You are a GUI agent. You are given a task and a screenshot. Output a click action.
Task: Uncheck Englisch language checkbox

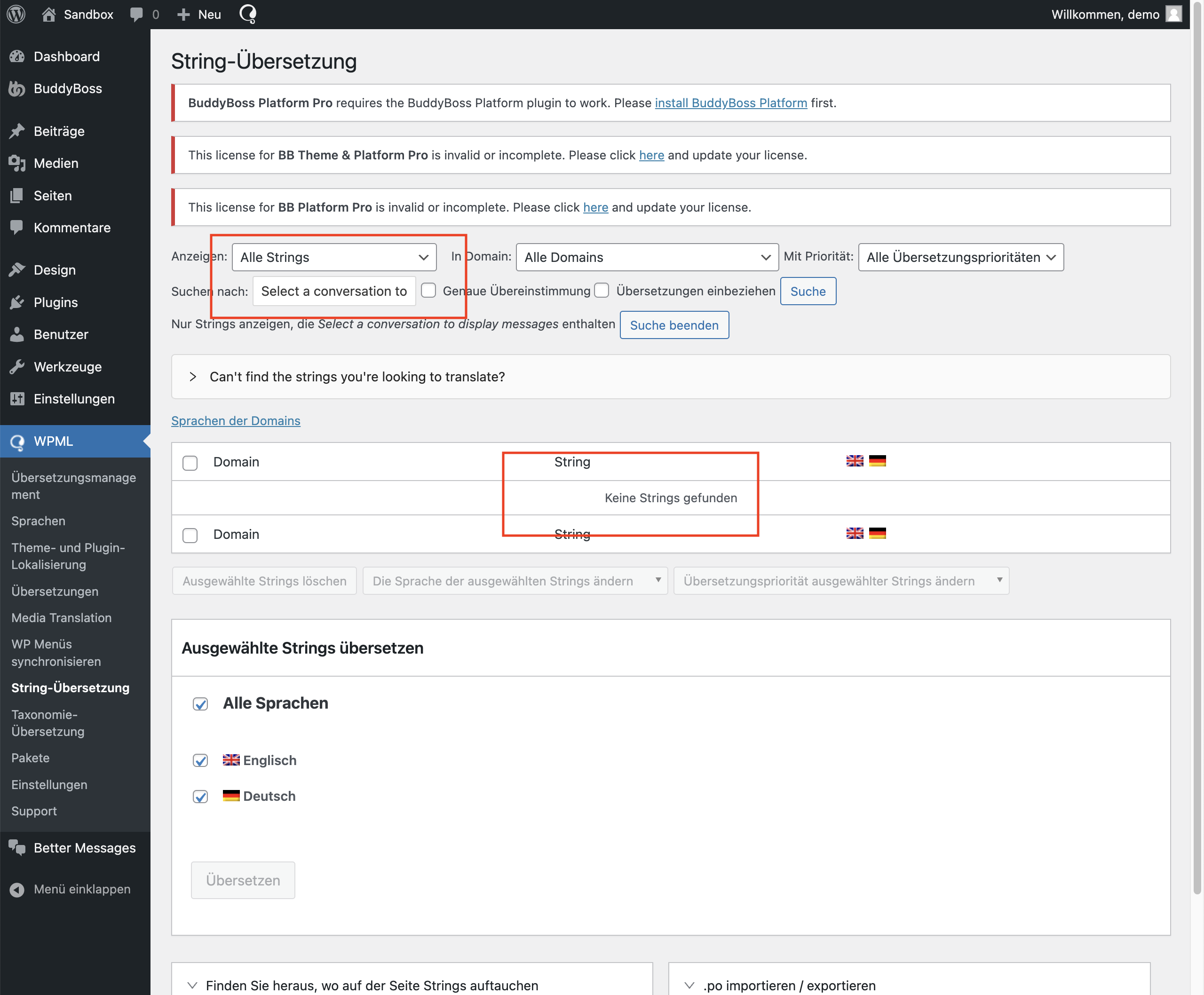[x=200, y=760]
